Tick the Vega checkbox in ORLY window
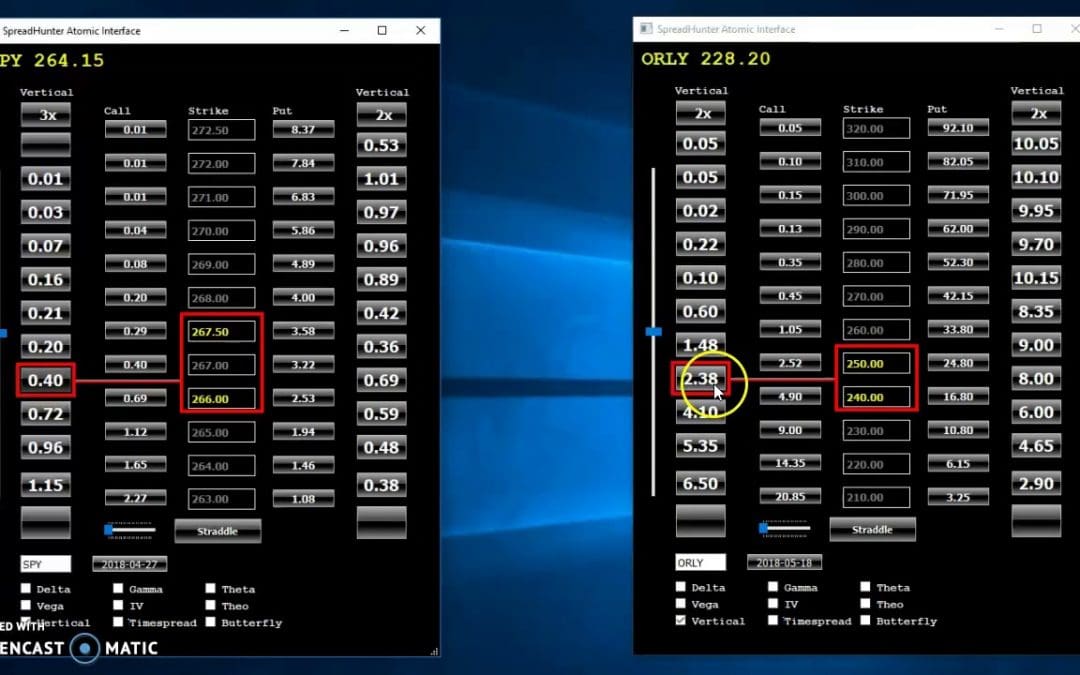This screenshot has width=1080, height=675. (x=681, y=604)
